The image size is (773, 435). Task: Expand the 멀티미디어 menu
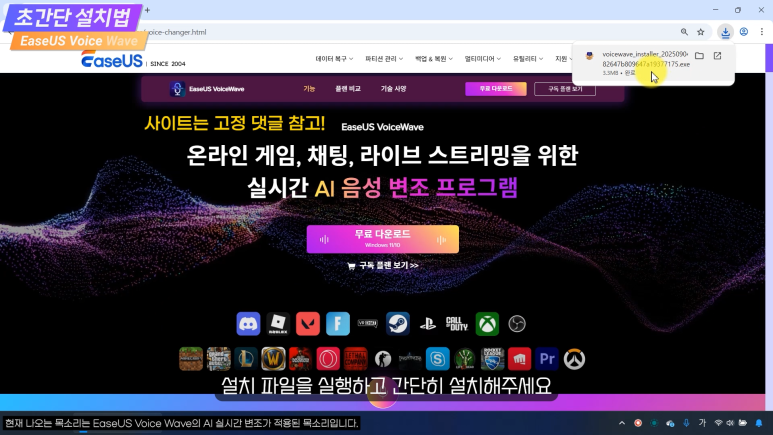tap(483, 59)
